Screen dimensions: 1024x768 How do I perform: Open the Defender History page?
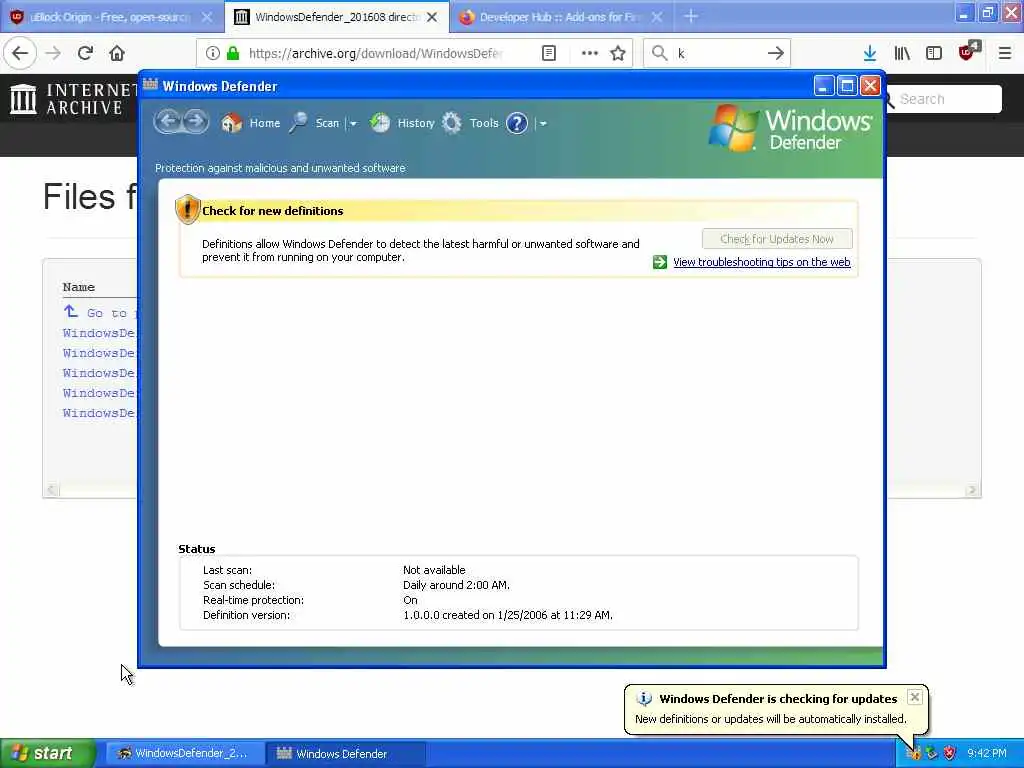[x=402, y=123]
